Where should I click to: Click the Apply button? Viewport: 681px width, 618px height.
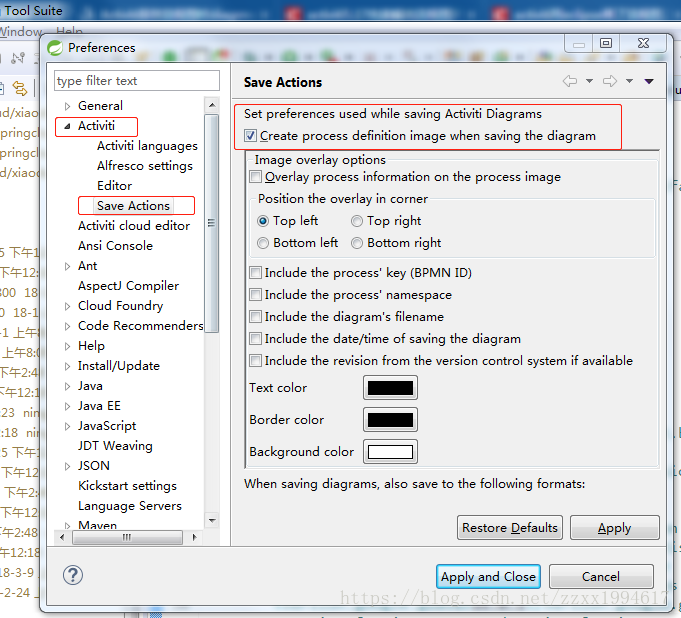615,528
